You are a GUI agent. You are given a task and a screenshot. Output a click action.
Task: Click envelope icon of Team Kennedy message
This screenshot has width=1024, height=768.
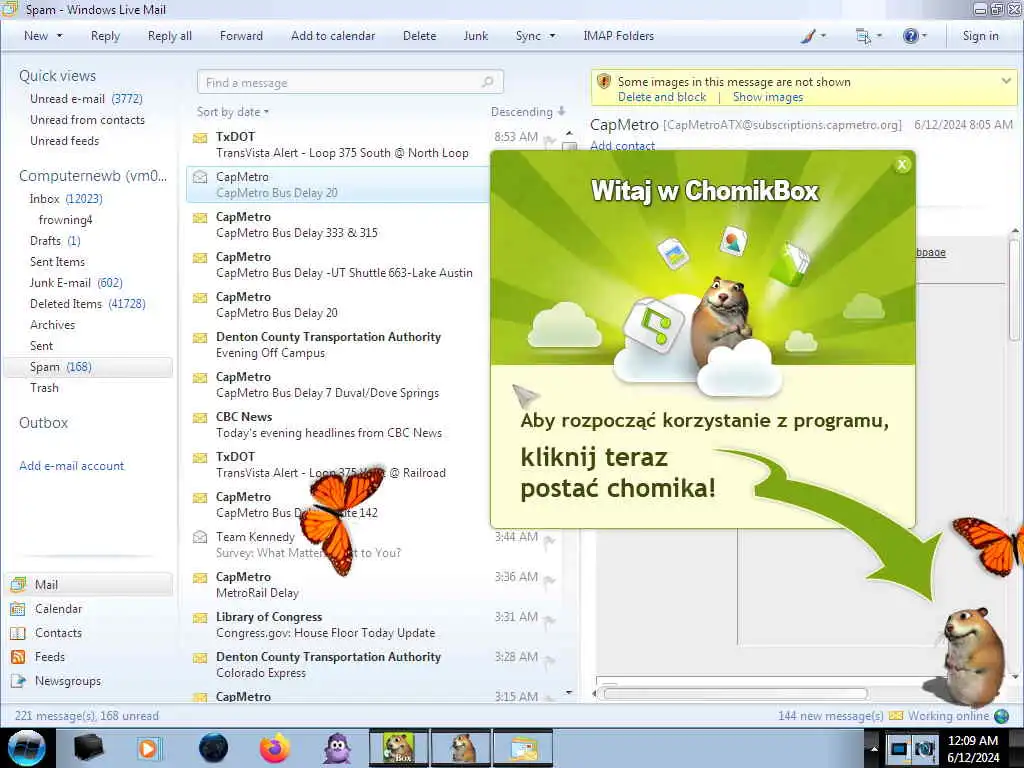click(200, 537)
